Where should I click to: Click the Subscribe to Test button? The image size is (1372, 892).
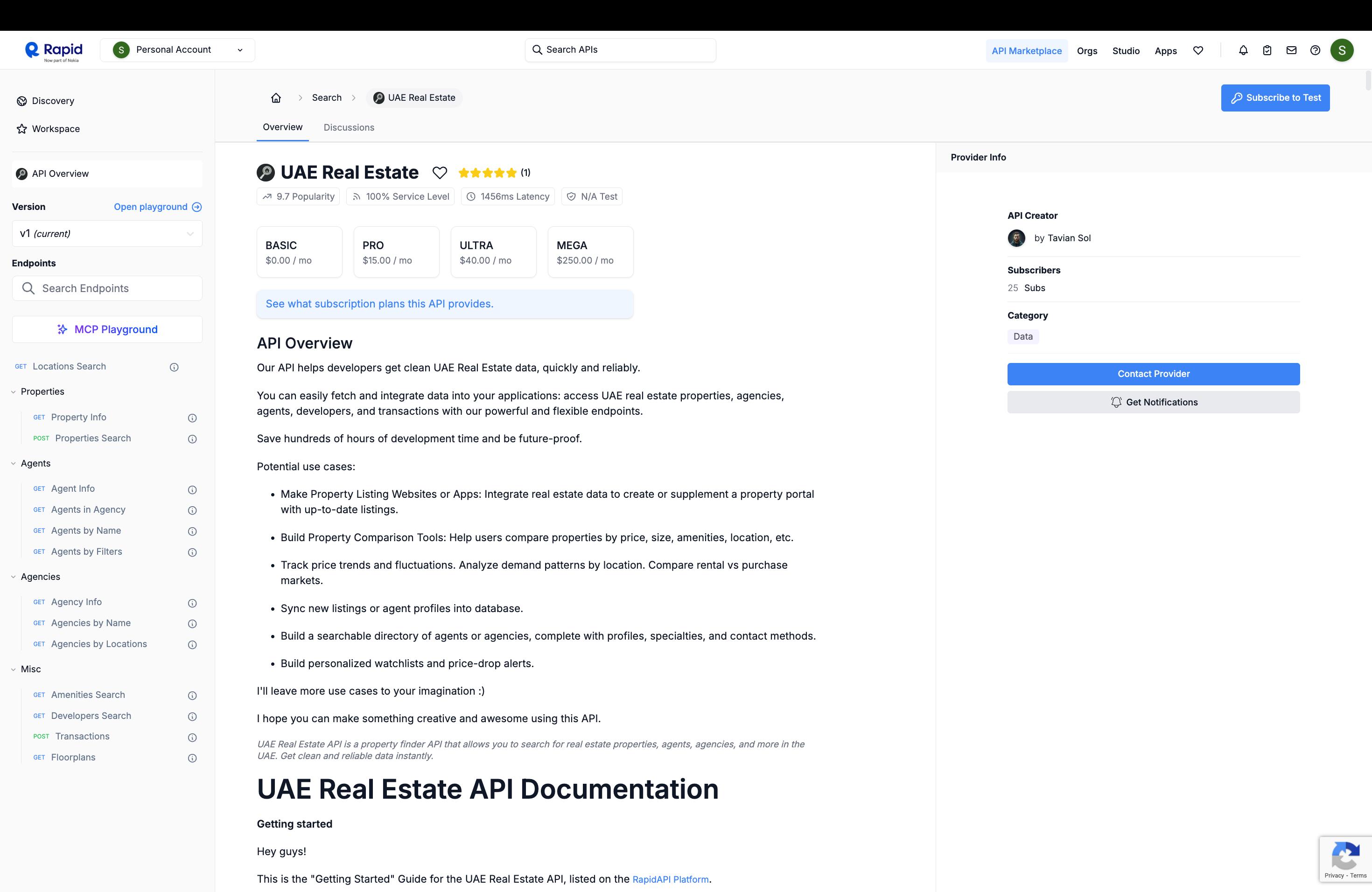[1274, 98]
